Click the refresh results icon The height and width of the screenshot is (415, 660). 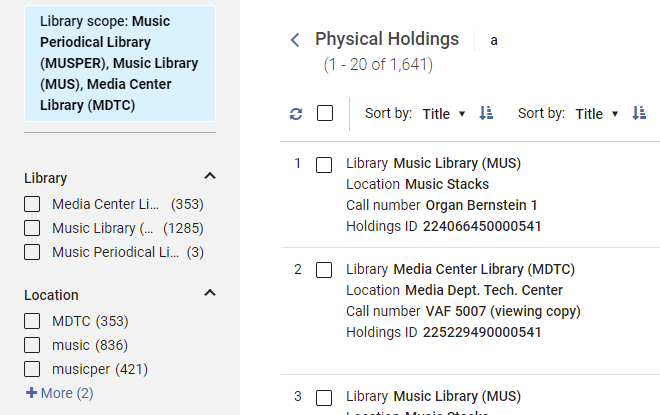click(x=296, y=114)
